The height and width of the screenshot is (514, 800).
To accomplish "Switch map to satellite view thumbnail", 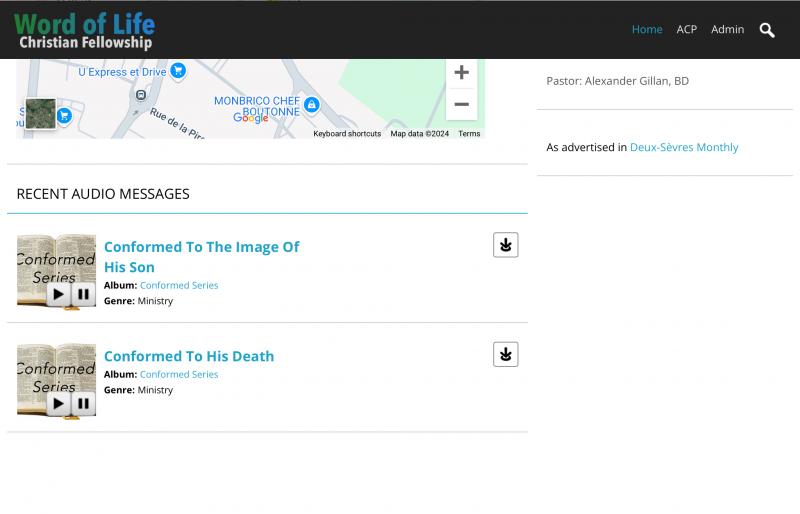I will pos(41,113).
